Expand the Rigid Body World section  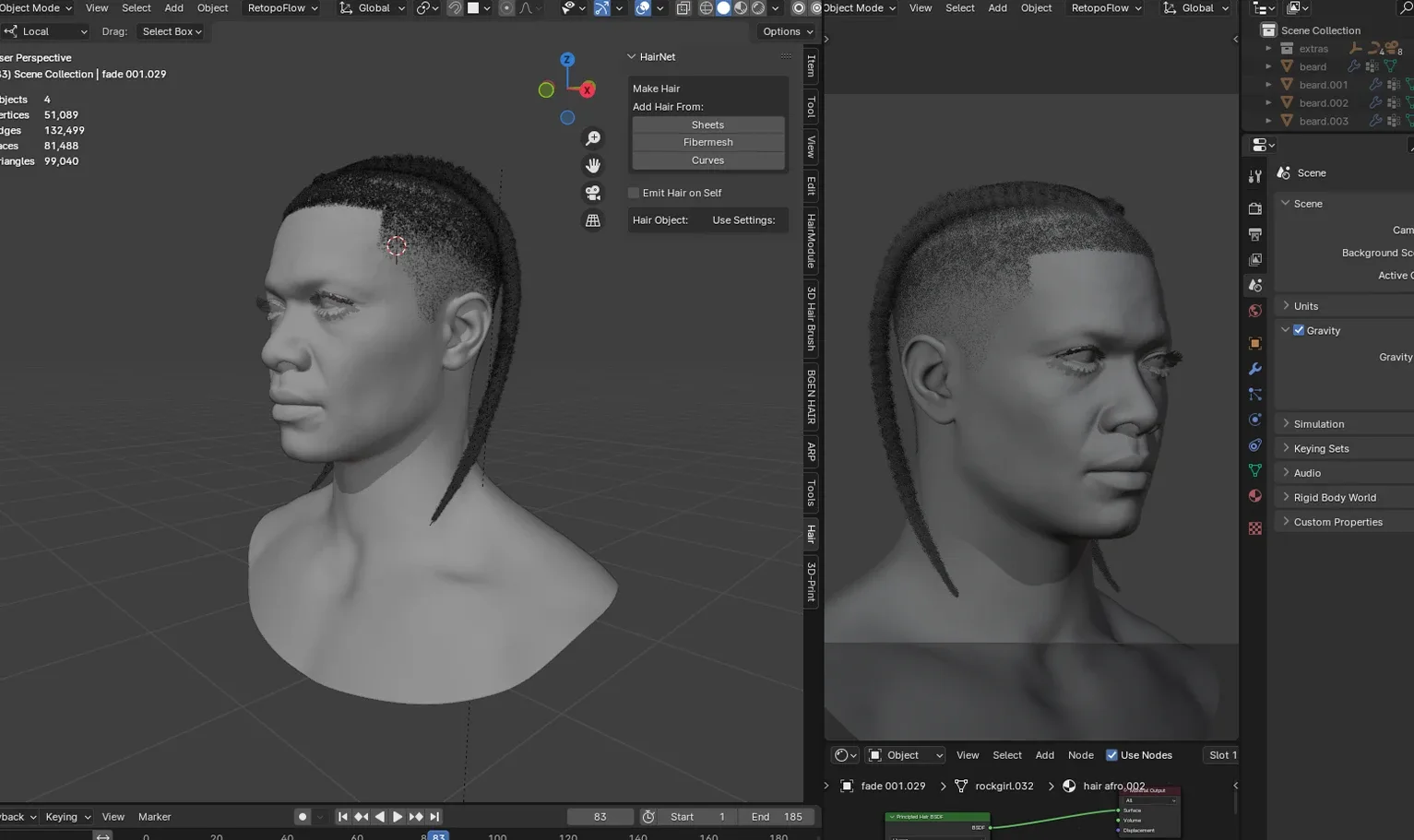[x=1334, y=498]
